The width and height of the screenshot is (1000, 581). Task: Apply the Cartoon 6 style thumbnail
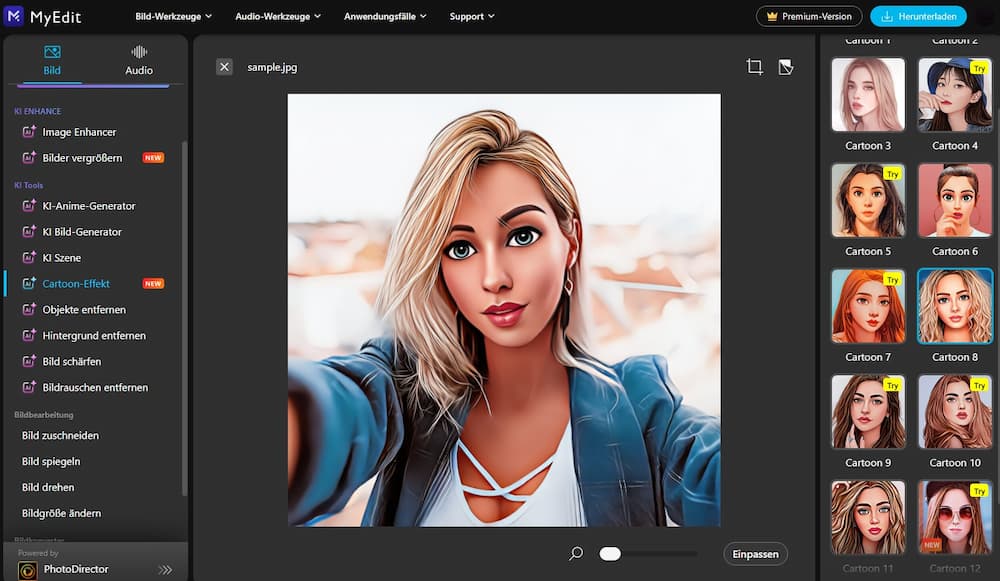pos(955,200)
